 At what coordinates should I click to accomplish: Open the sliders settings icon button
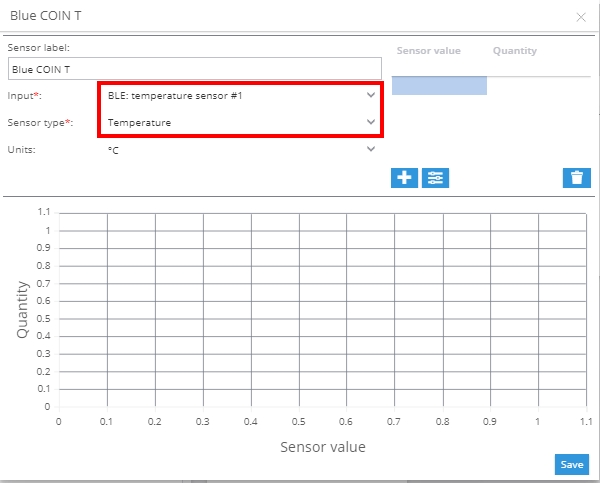(436, 178)
